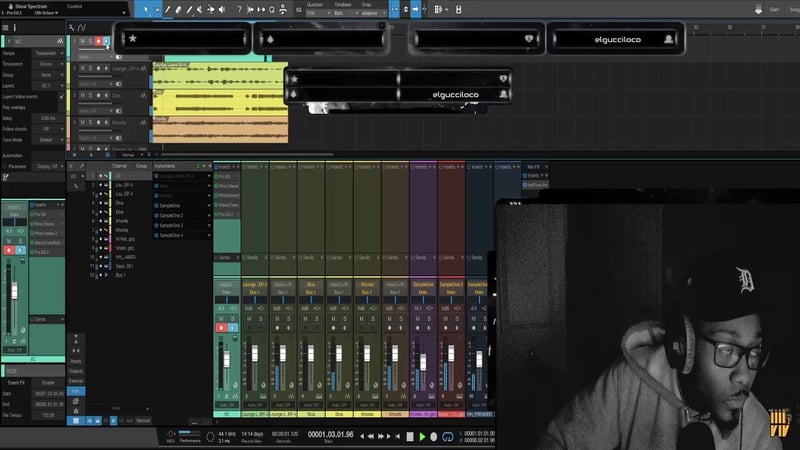
Task: Toggle the Loop button in transport
Action: click(x=447, y=437)
